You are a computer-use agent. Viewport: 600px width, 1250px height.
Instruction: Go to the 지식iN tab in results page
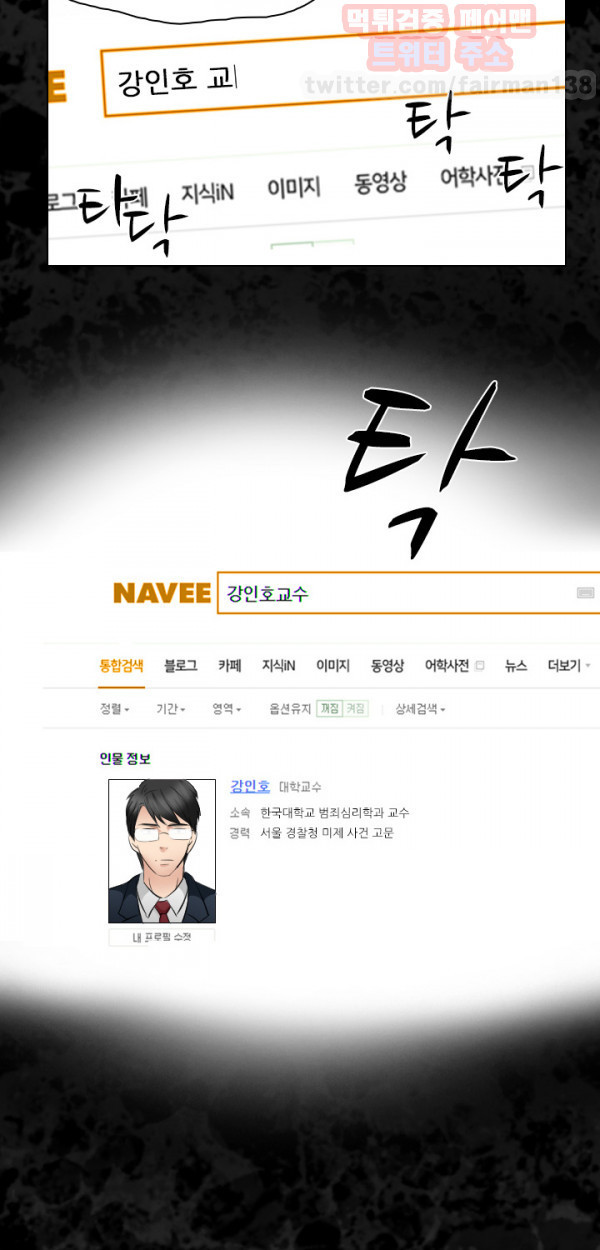[x=279, y=666]
